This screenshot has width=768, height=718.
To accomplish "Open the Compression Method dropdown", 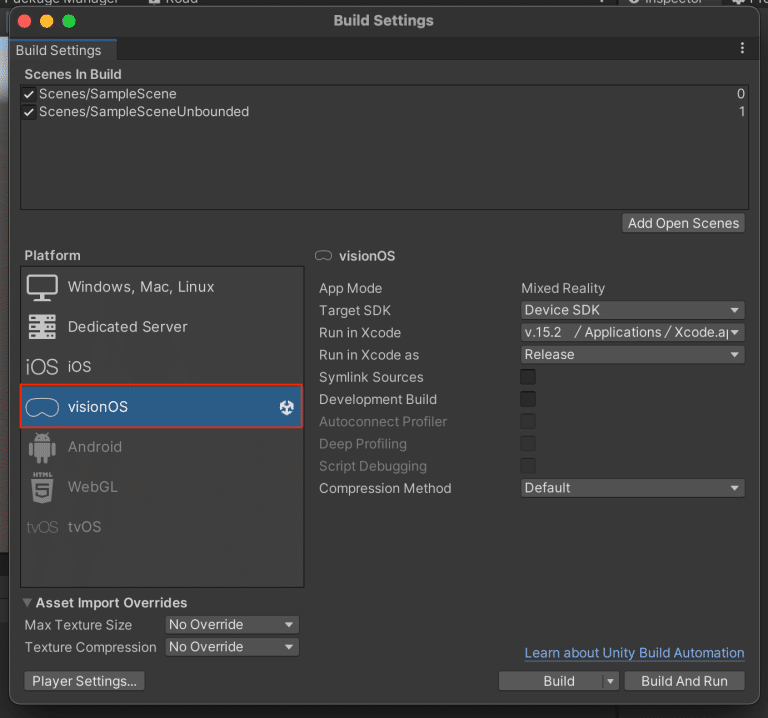I will click(632, 488).
